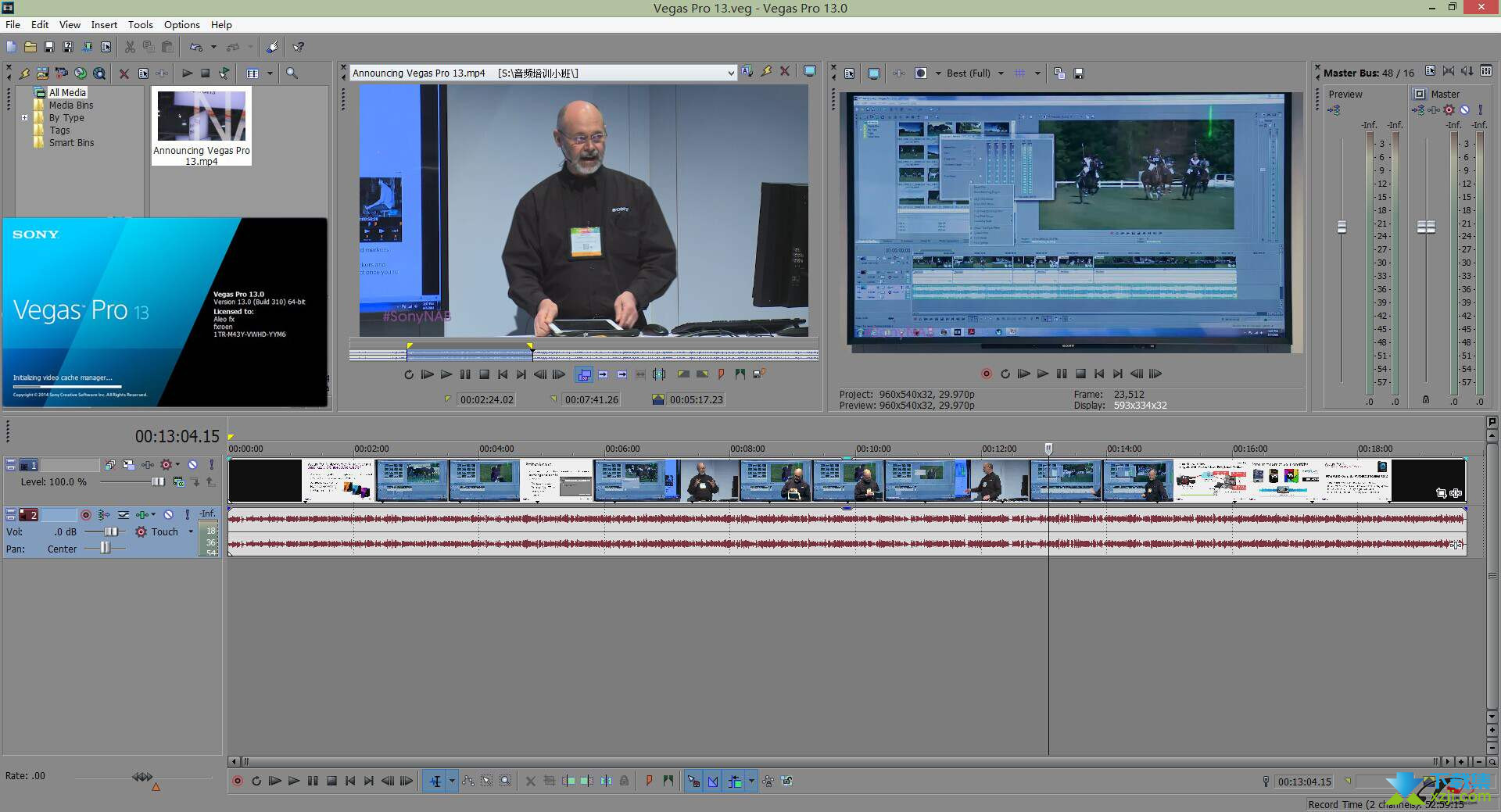Viewport: 1501px width, 812px height.
Task: Mute video track 1
Action: 192,464
